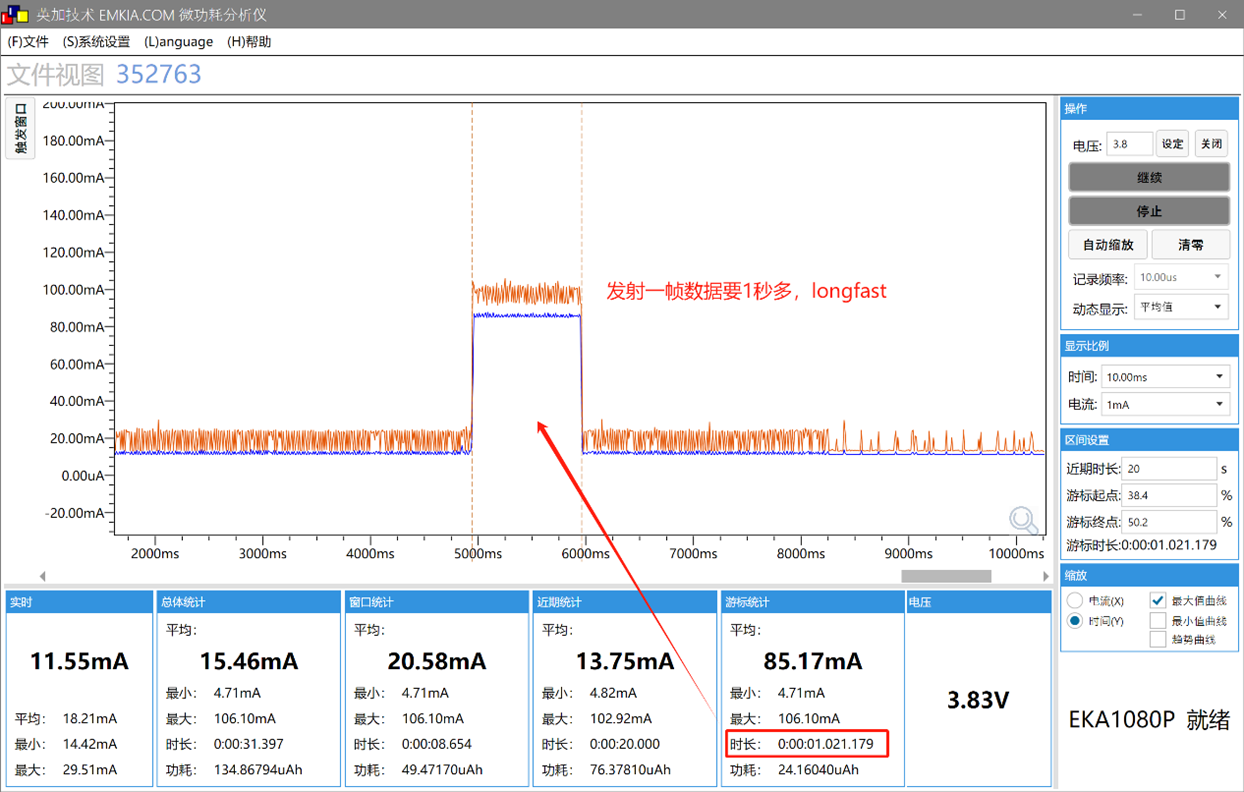Edit the 游标起点 38.4 input field
The image size is (1244, 792).
1166,494
